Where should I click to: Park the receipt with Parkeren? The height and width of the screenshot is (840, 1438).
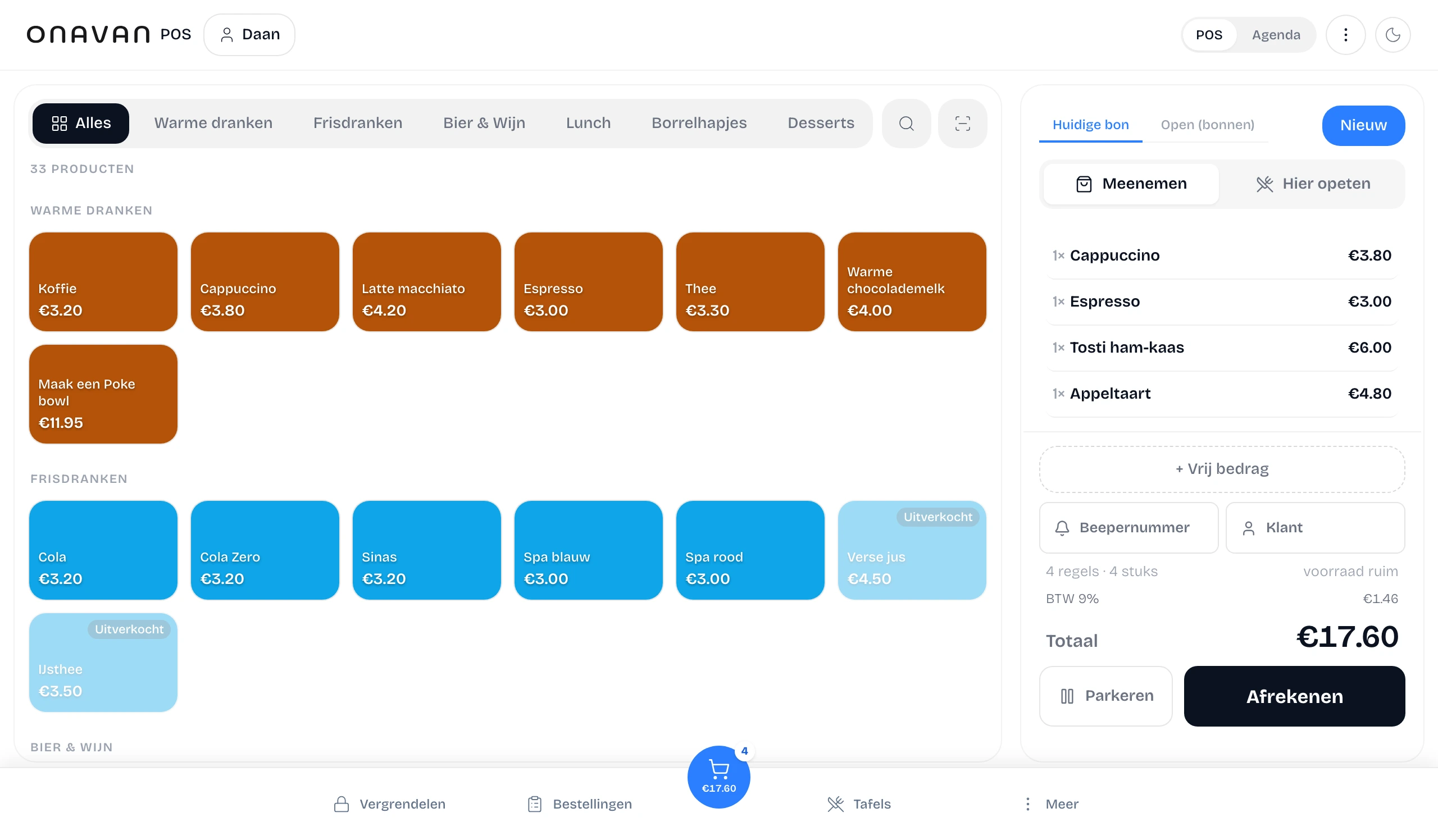[1105, 696]
